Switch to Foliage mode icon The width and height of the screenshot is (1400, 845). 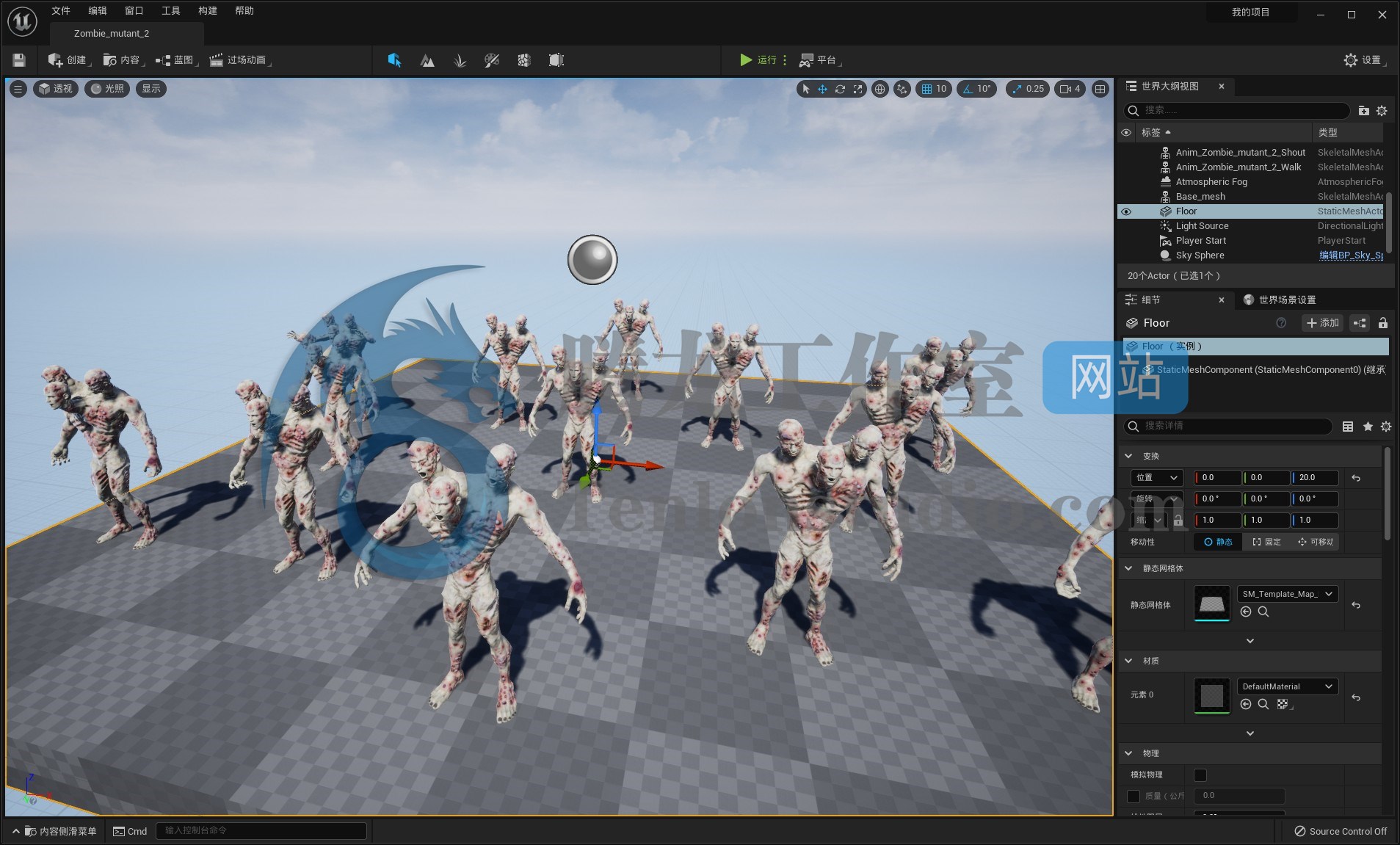coord(460,60)
